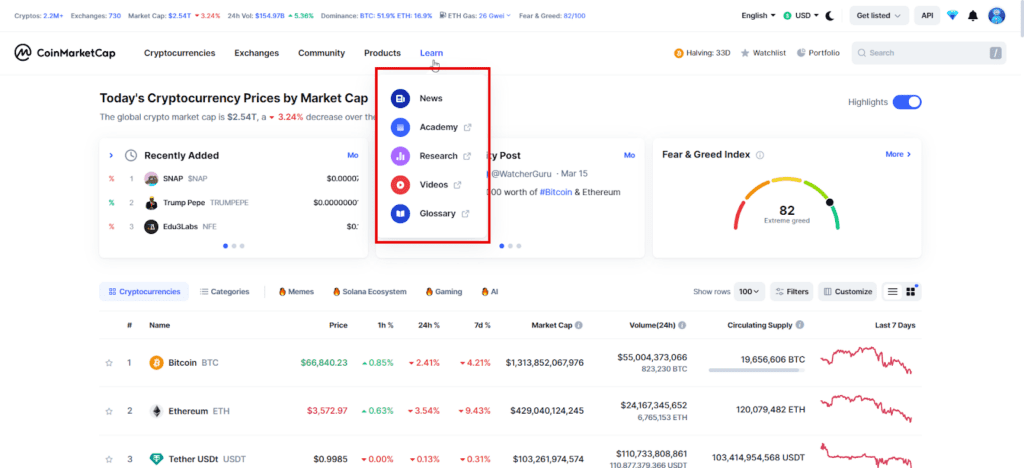This screenshot has height=468, width=1024.
Task: Click the Market Cap info icon
Action: tap(579, 325)
